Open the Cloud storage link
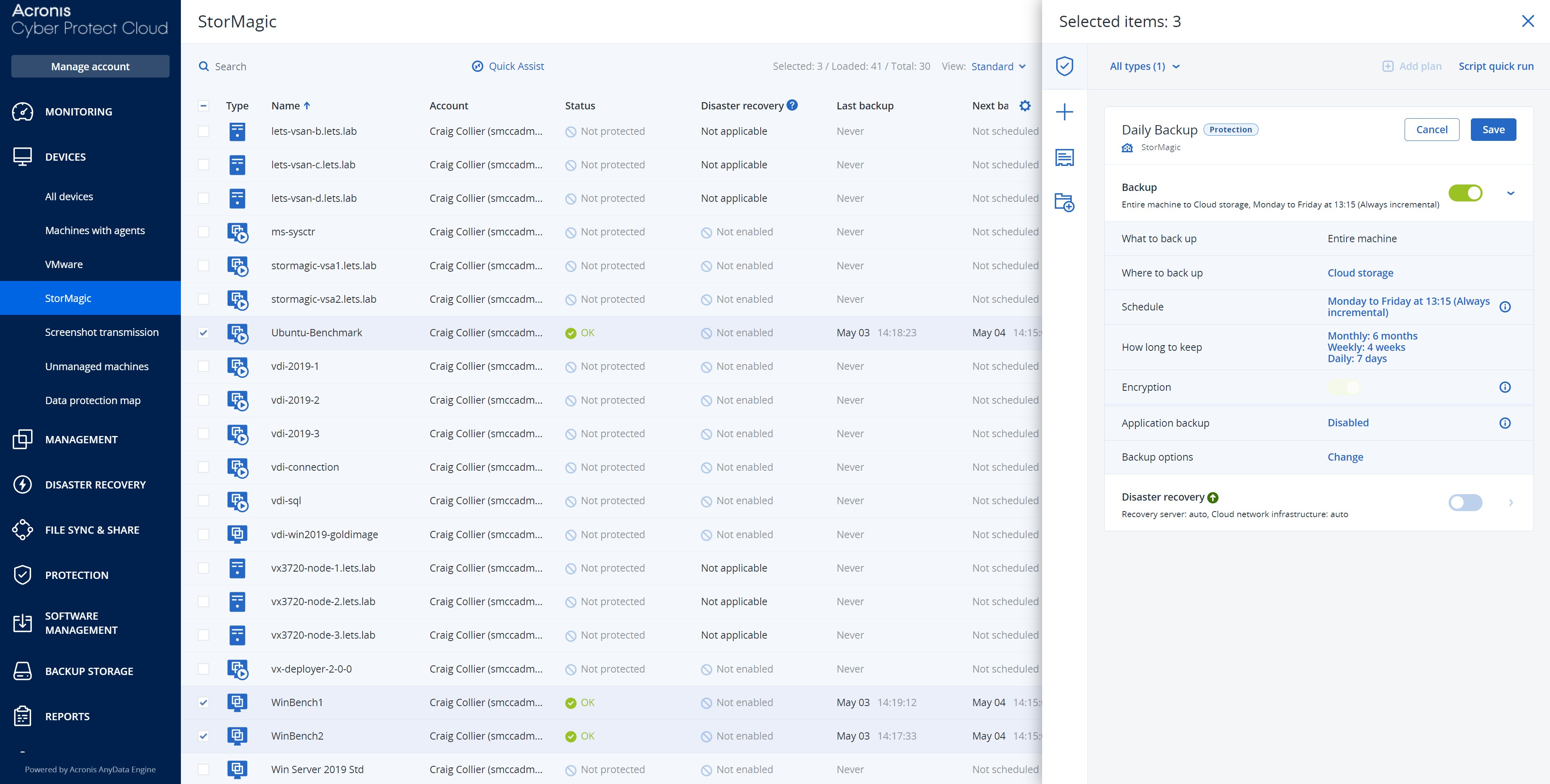Image resolution: width=1550 pixels, height=784 pixels. pyautogui.click(x=1360, y=273)
